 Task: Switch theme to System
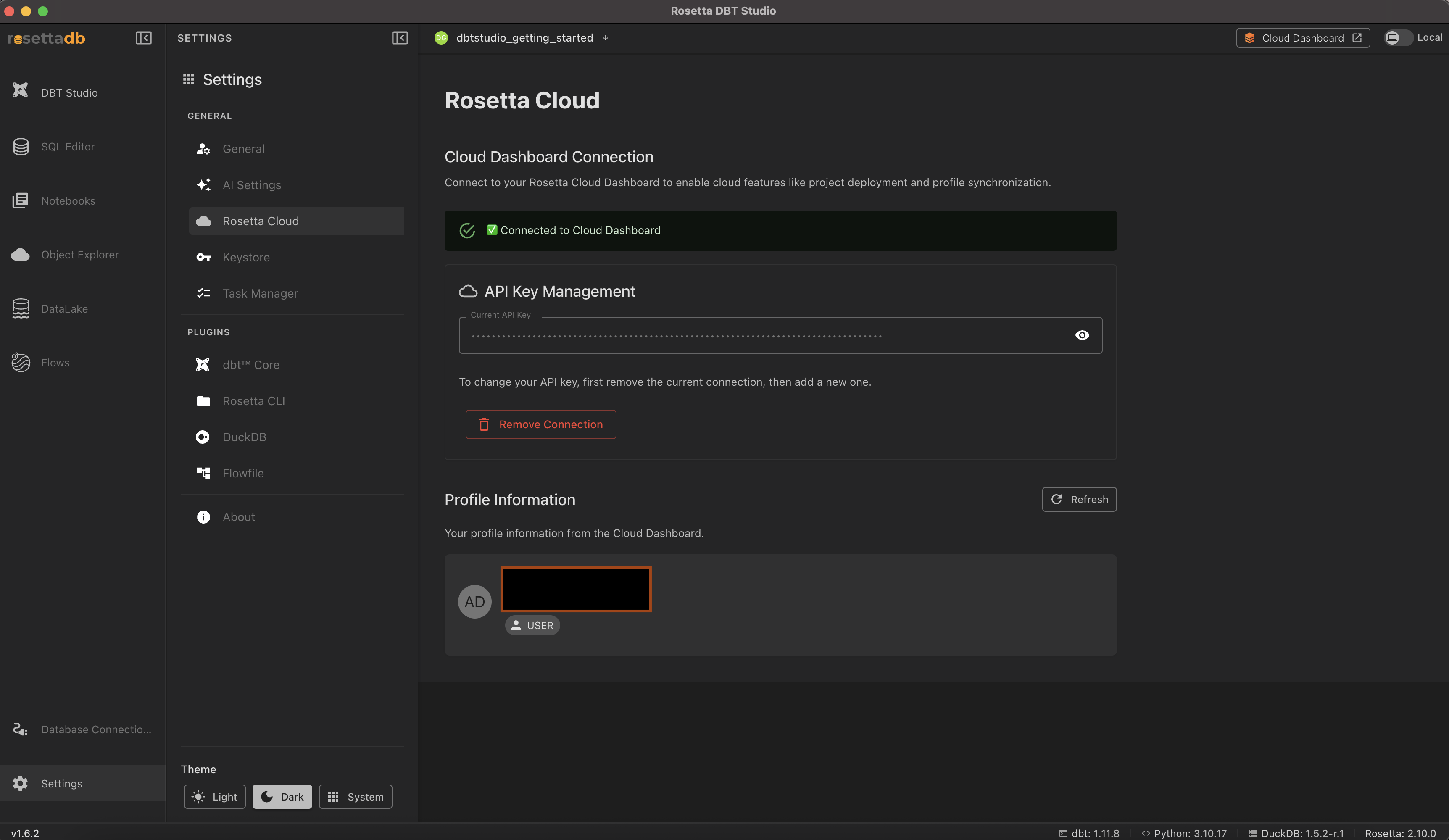356,796
